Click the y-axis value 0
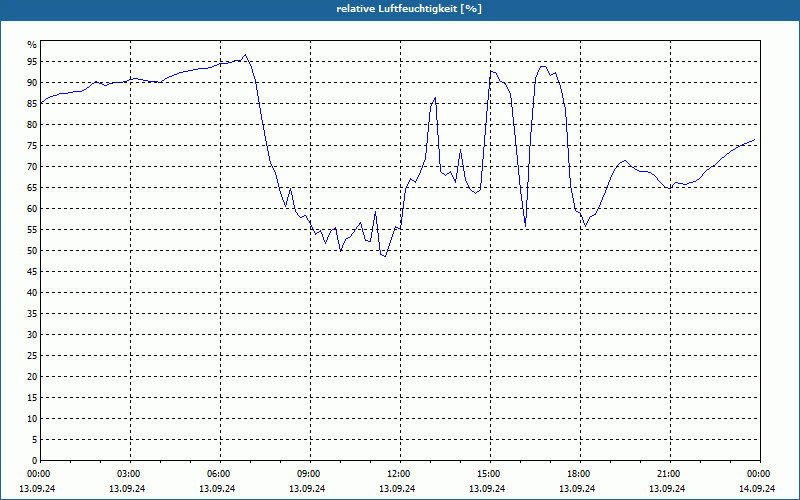Viewport: 800px width, 500px height. (34, 461)
